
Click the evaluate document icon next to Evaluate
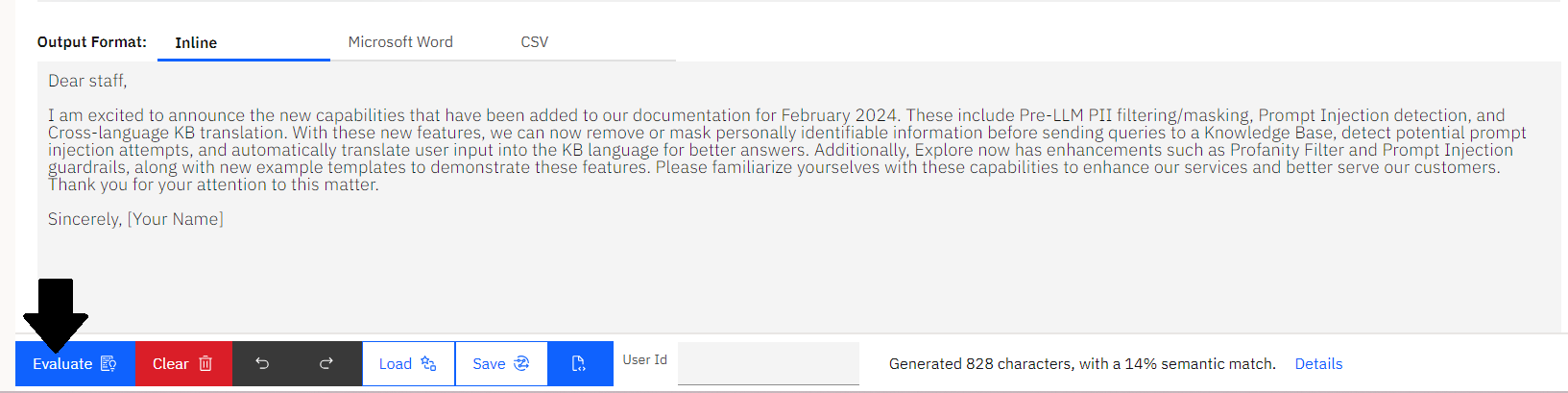pyautogui.click(x=109, y=363)
